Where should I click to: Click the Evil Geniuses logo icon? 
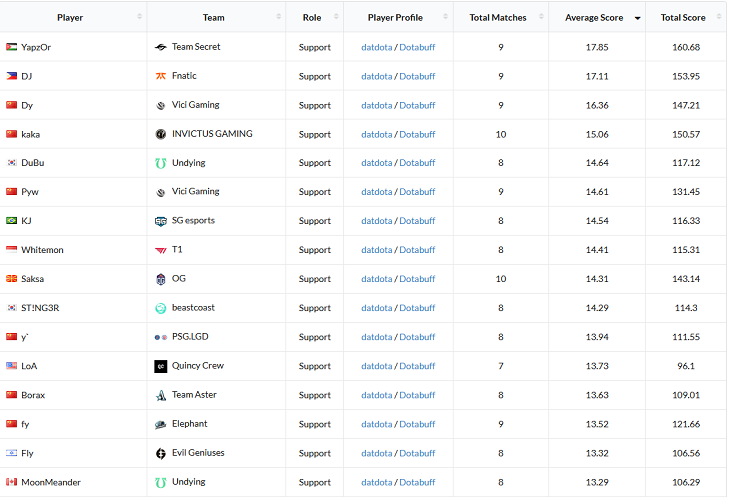(161, 453)
